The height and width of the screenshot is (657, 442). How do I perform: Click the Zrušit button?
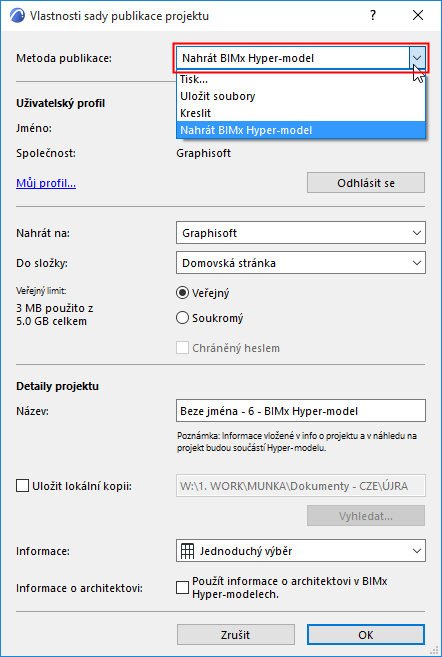pos(235,635)
